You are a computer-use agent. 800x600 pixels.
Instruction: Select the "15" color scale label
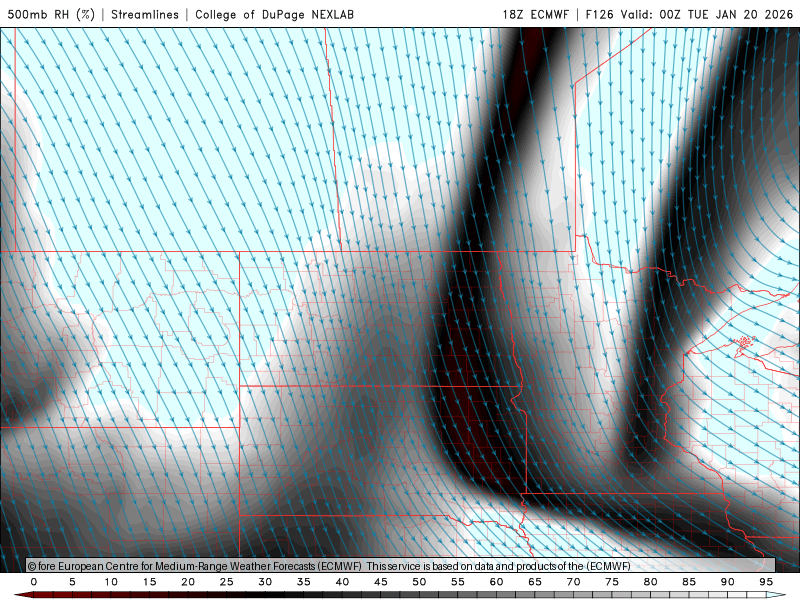(149, 582)
